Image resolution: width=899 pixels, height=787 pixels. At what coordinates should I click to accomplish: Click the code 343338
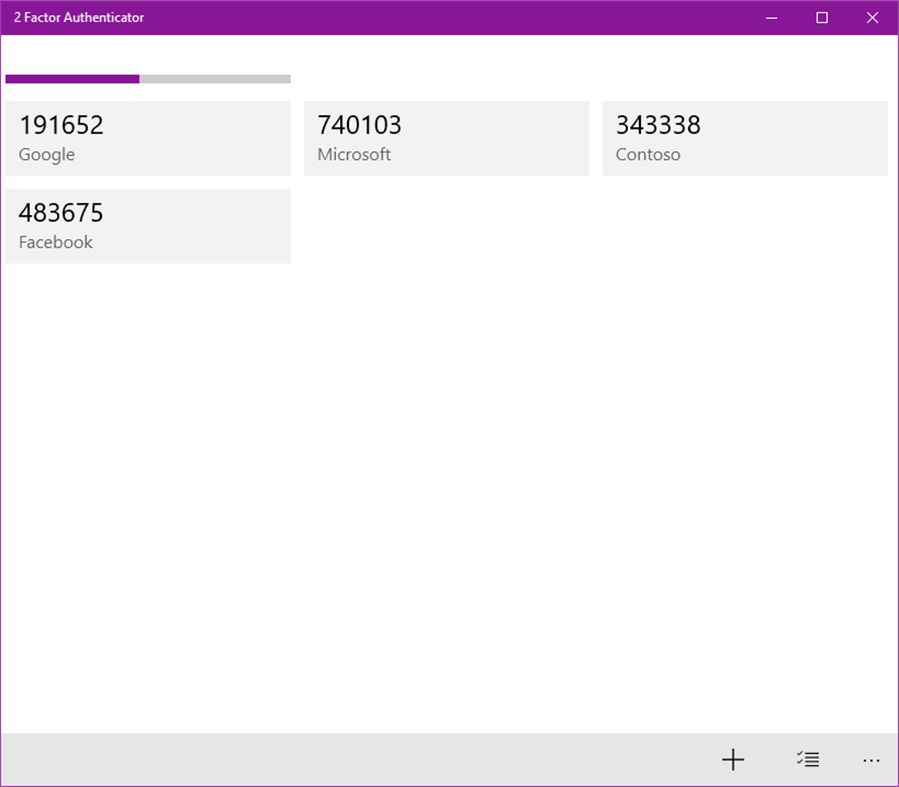[x=658, y=125]
